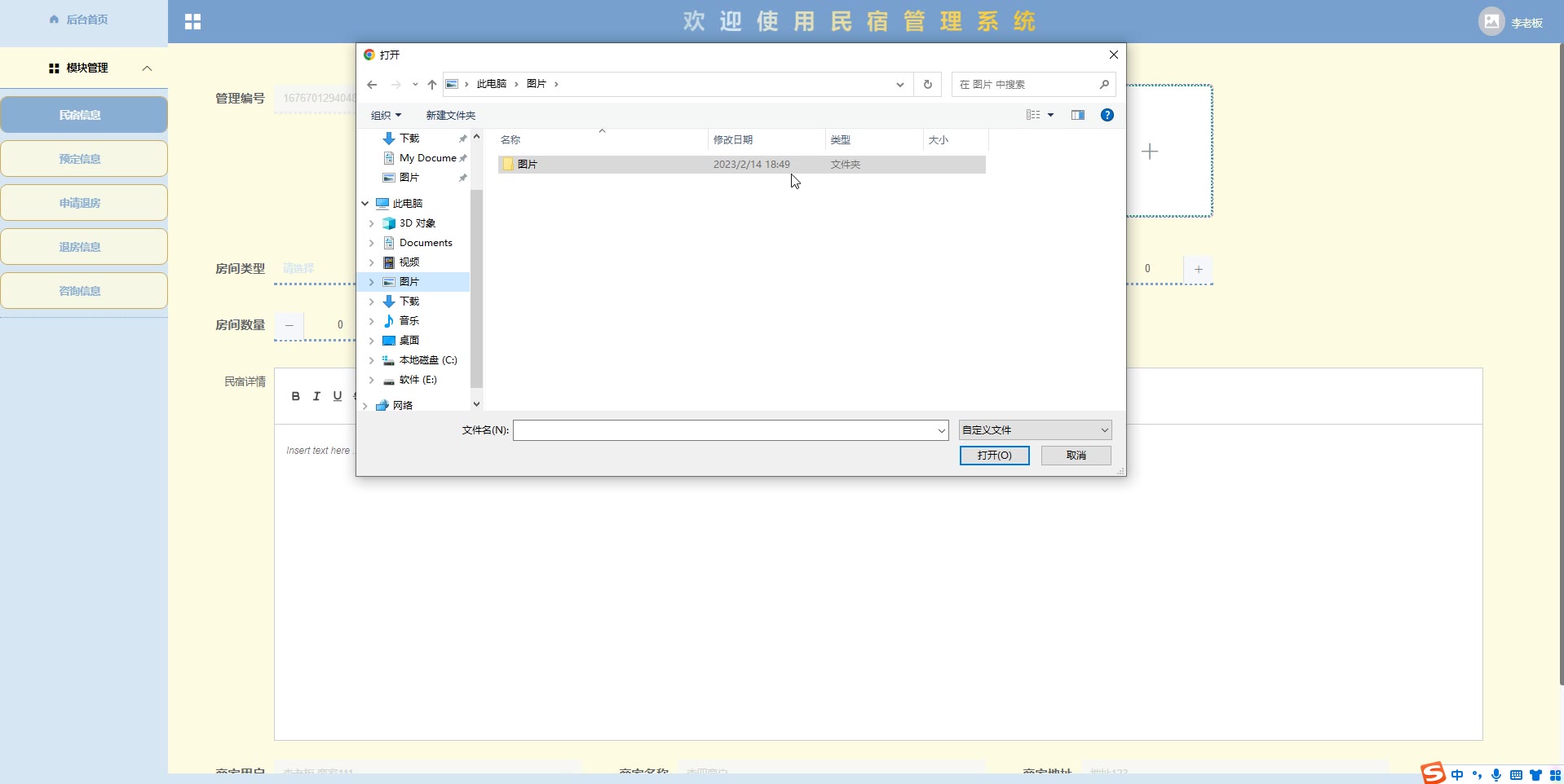Click the 打开(O) button

tap(994, 456)
